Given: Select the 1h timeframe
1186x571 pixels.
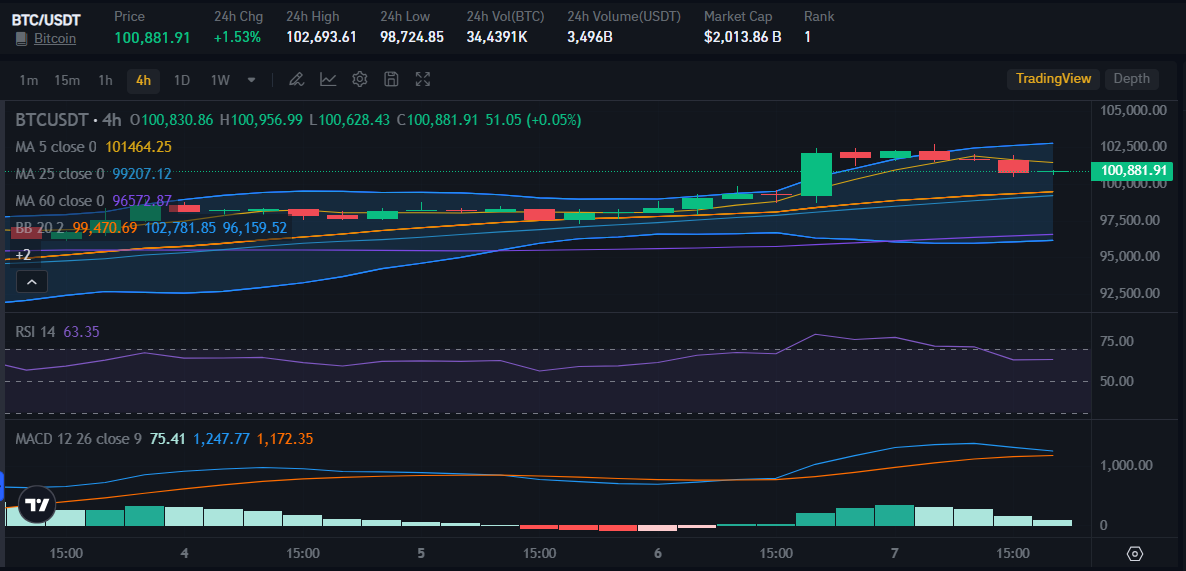Looking at the screenshot, I should click(x=105, y=80).
